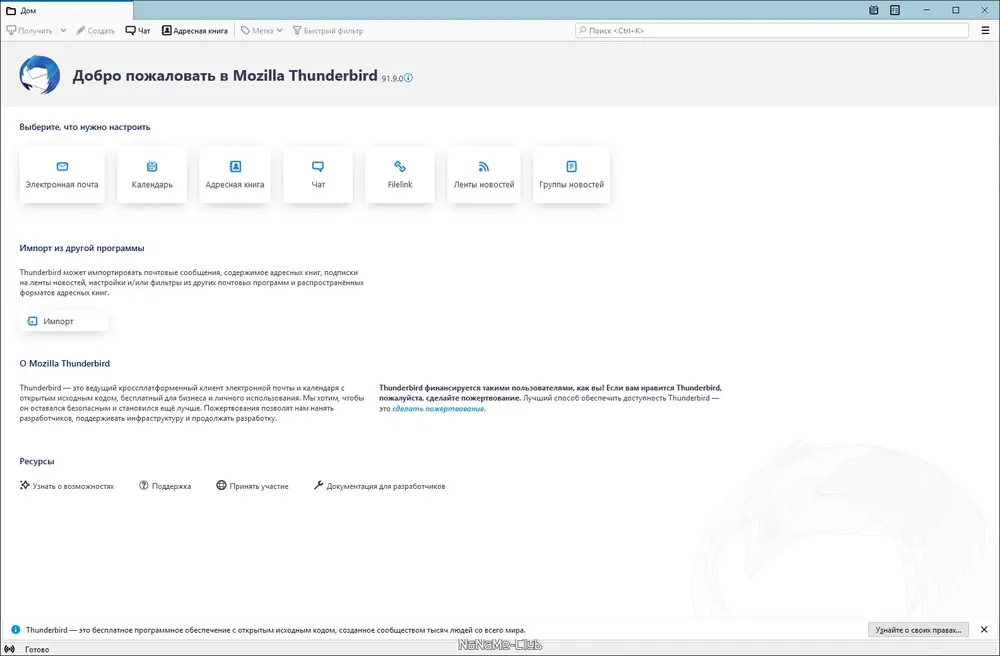Open the hamburger application menu
The image size is (1000, 656).
coord(985,31)
